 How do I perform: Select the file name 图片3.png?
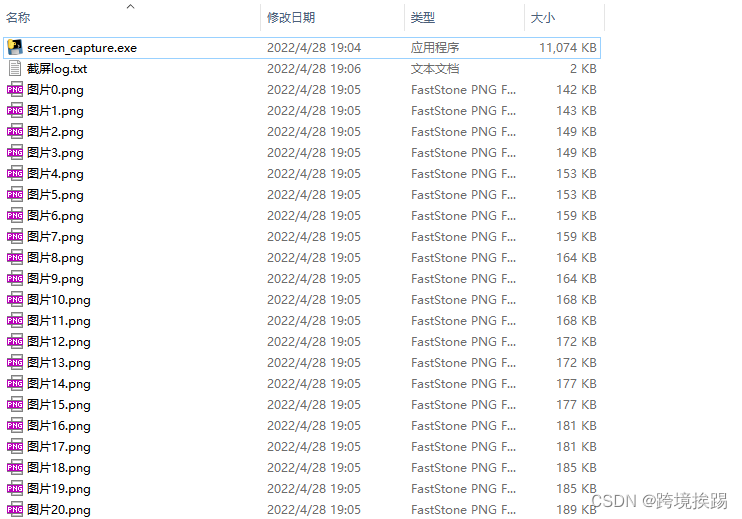[55, 153]
